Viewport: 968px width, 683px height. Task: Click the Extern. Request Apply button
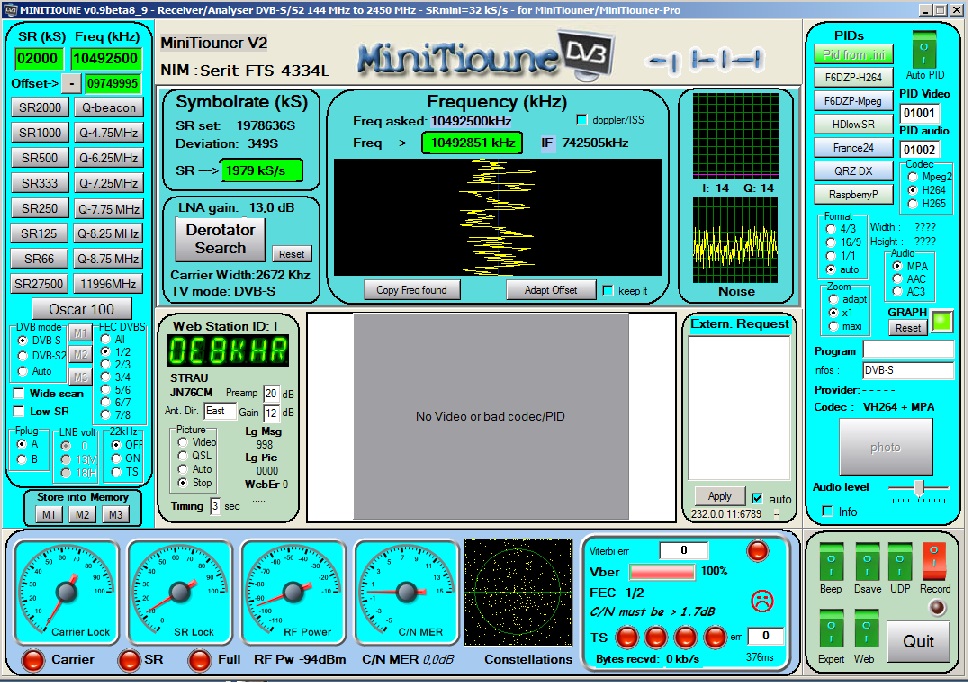[719, 496]
